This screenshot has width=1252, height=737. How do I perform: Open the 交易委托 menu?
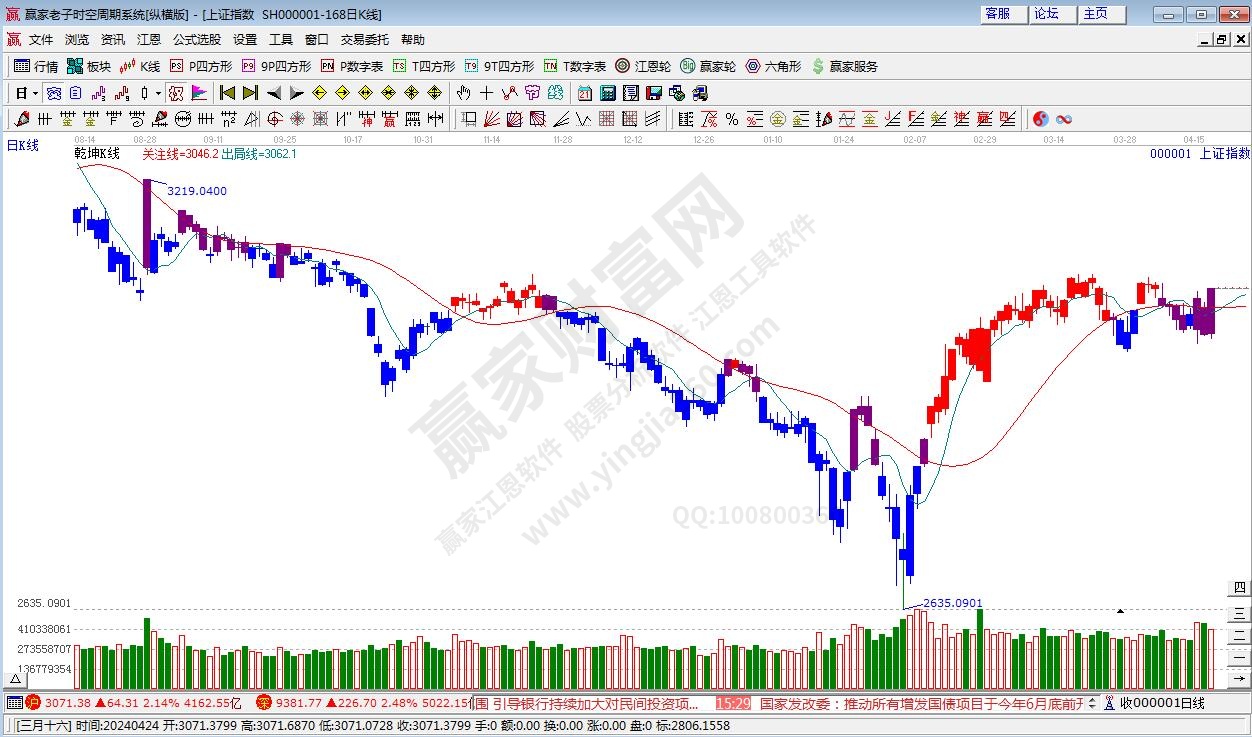[364, 40]
